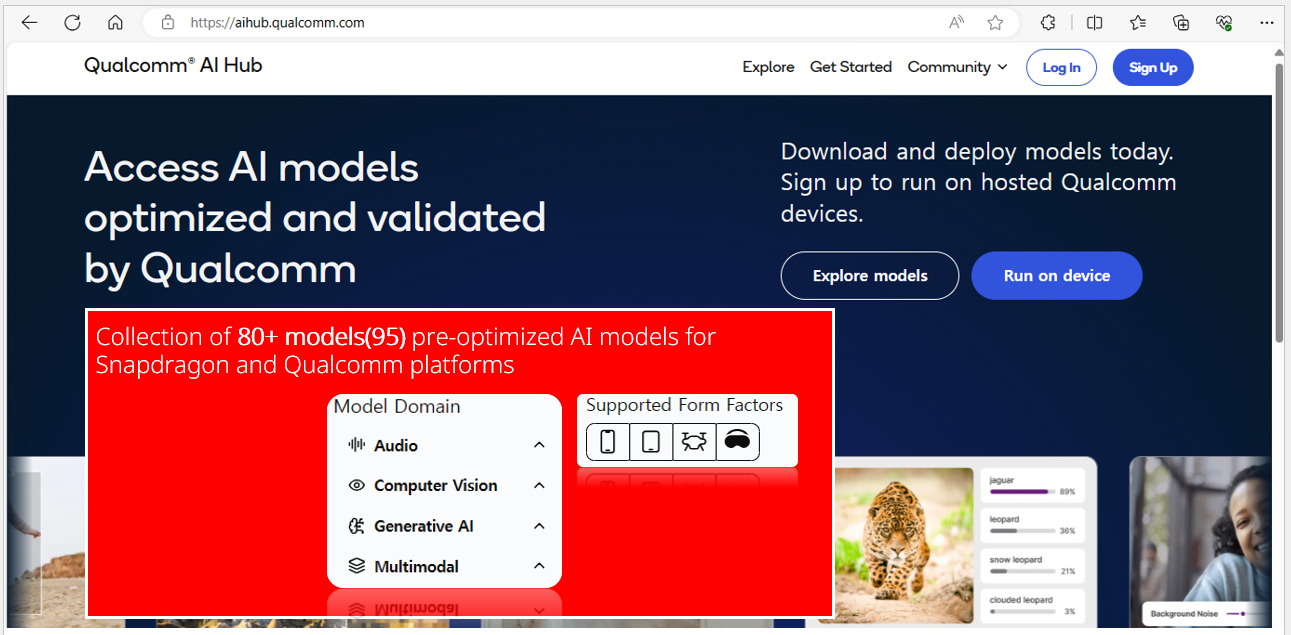Click "Download and deploy models today" text
Image resolution: width=1291 pixels, height=635 pixels.
point(977,152)
